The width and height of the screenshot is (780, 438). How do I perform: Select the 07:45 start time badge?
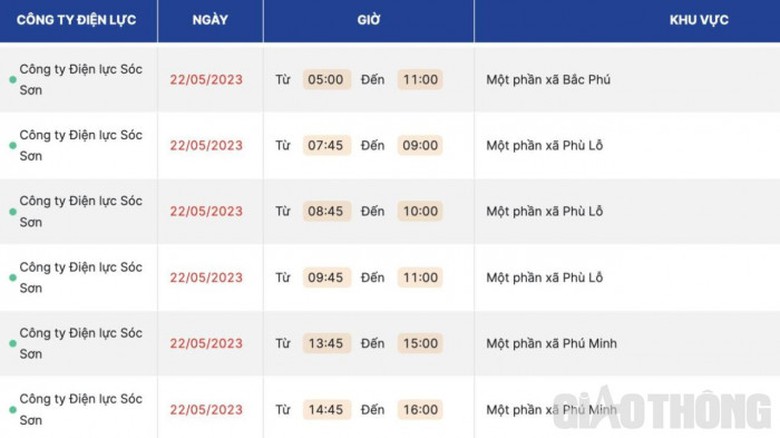(x=326, y=145)
